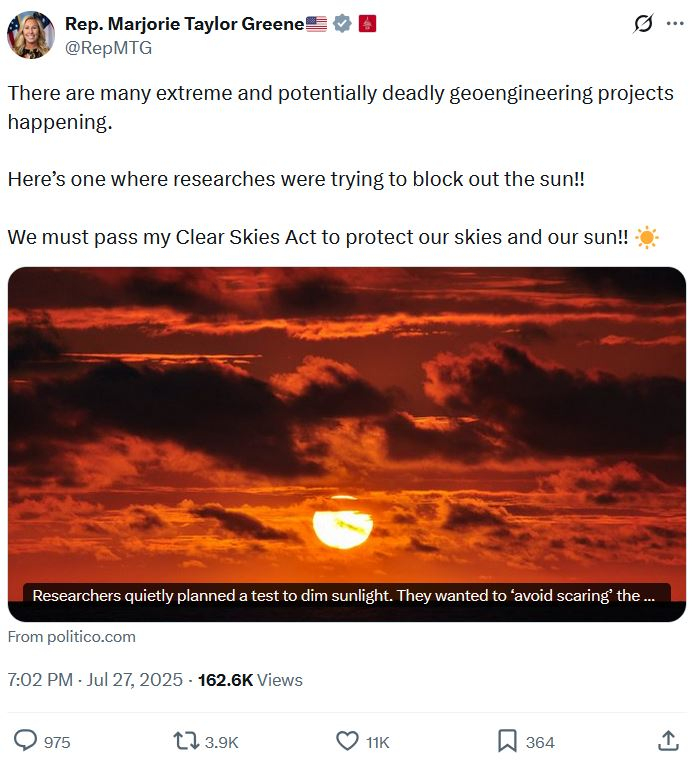The height and width of the screenshot is (762, 696).
Task: Bookmark this post
Action: tap(507, 741)
